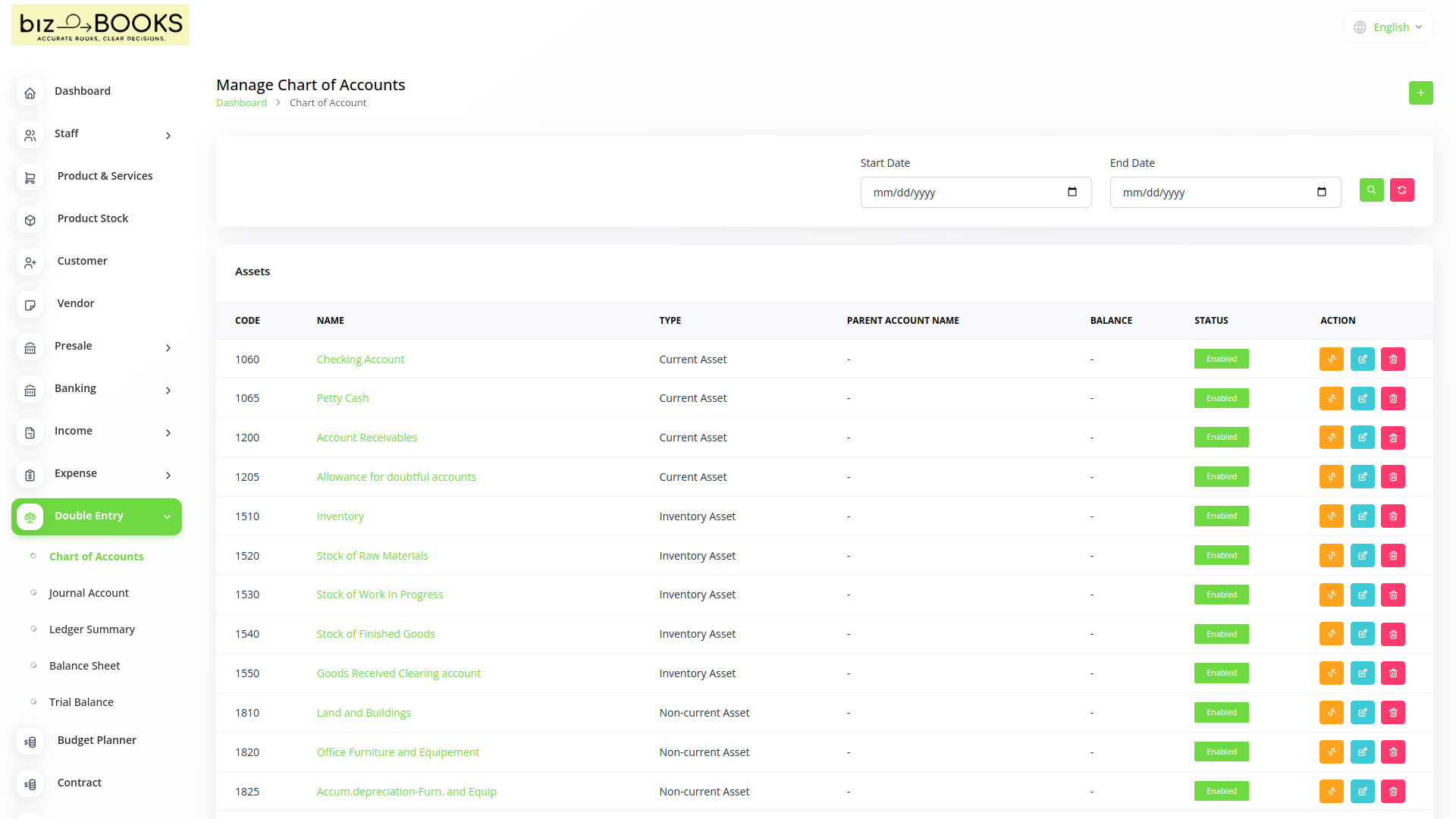Click edit icon for Stock of Finished Goods
Image resolution: width=1456 pixels, height=819 pixels.
(1362, 634)
